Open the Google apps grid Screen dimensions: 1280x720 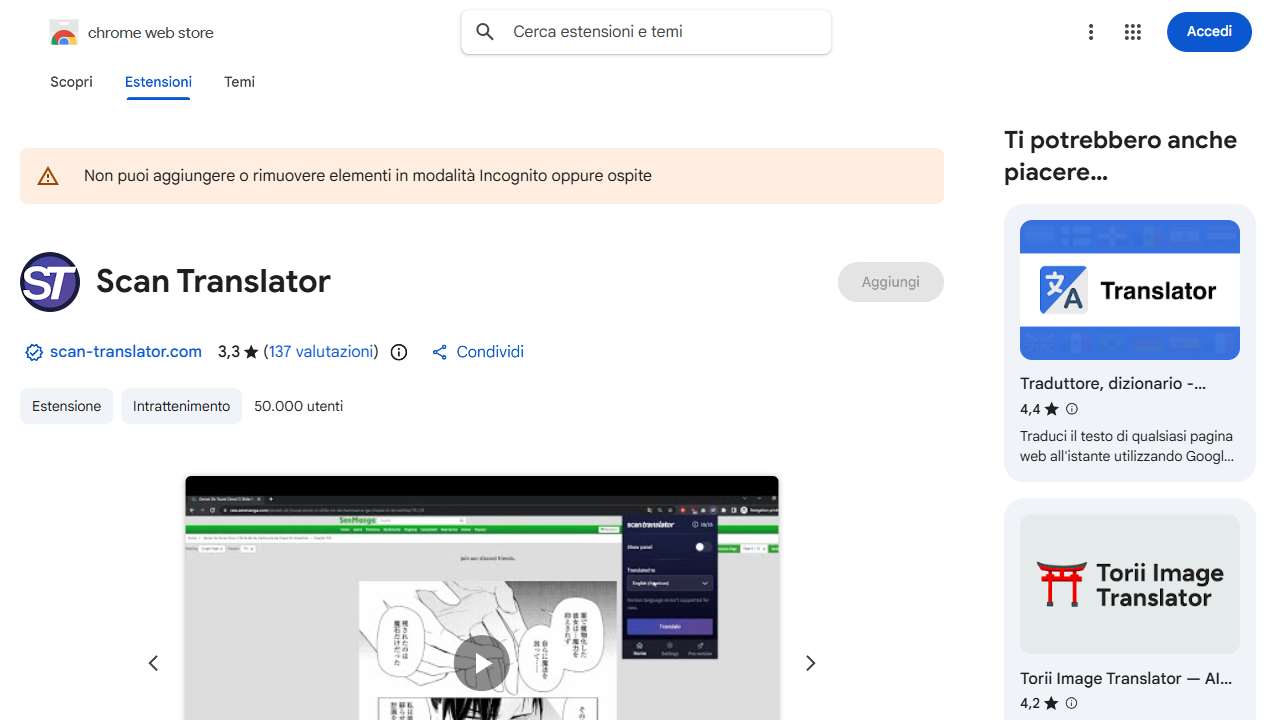pyautogui.click(x=1132, y=32)
